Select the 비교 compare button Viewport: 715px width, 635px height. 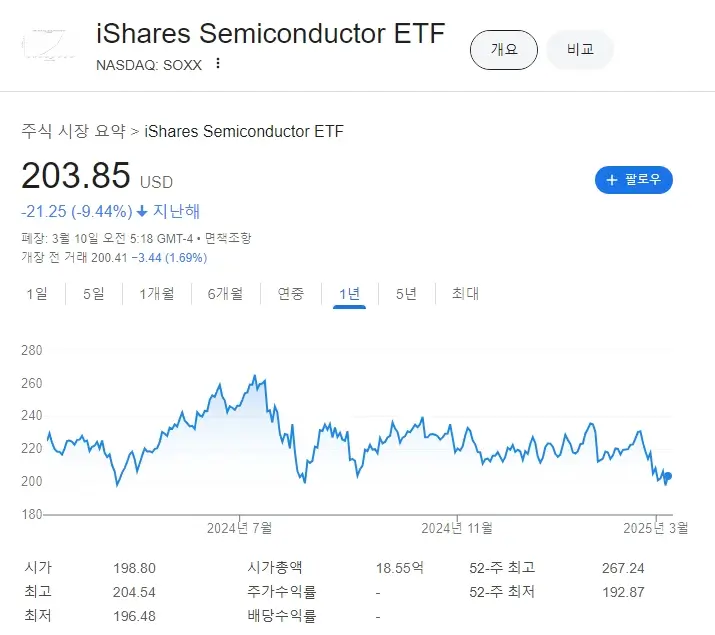coord(580,49)
